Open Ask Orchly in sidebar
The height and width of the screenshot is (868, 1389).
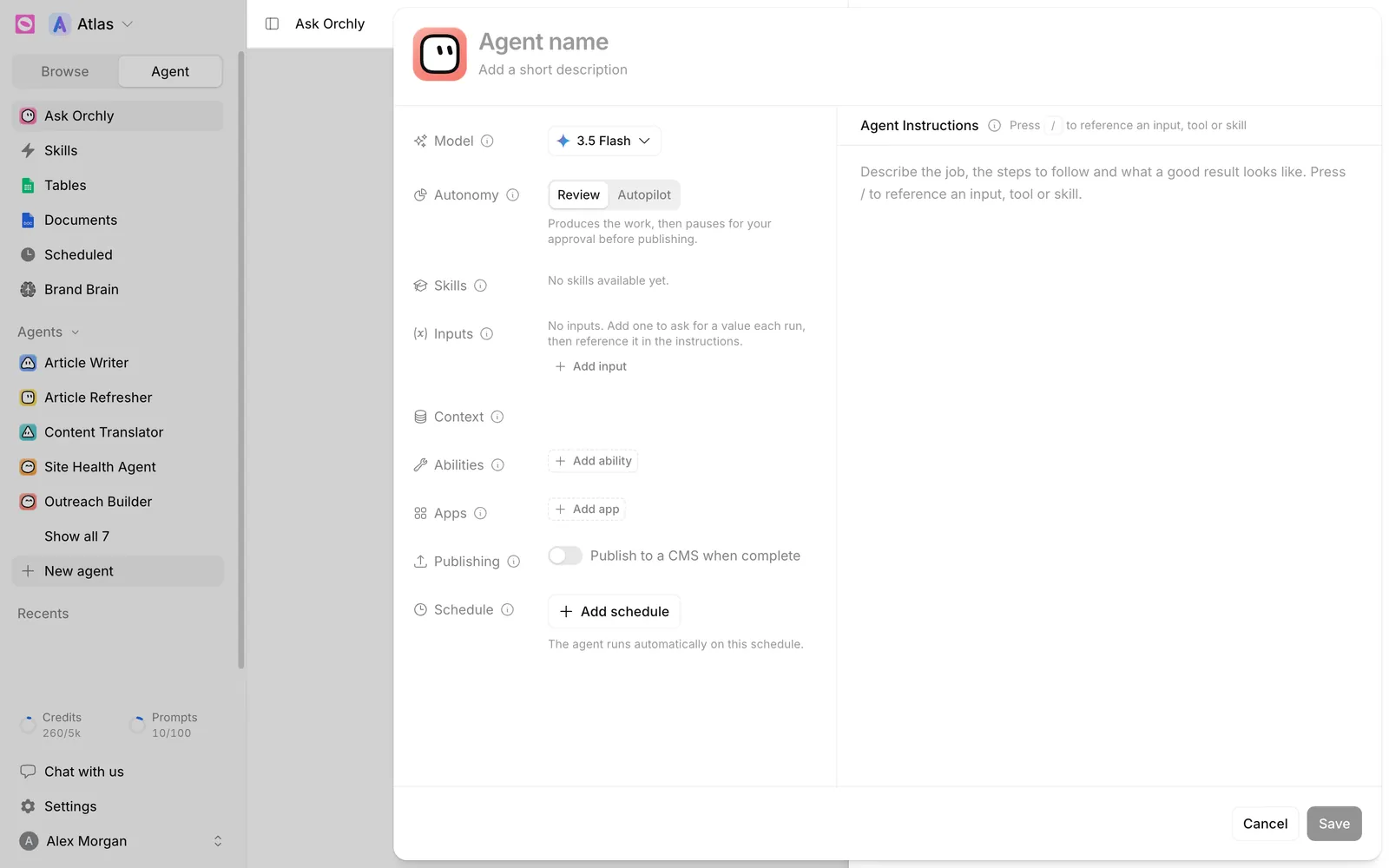(x=117, y=115)
